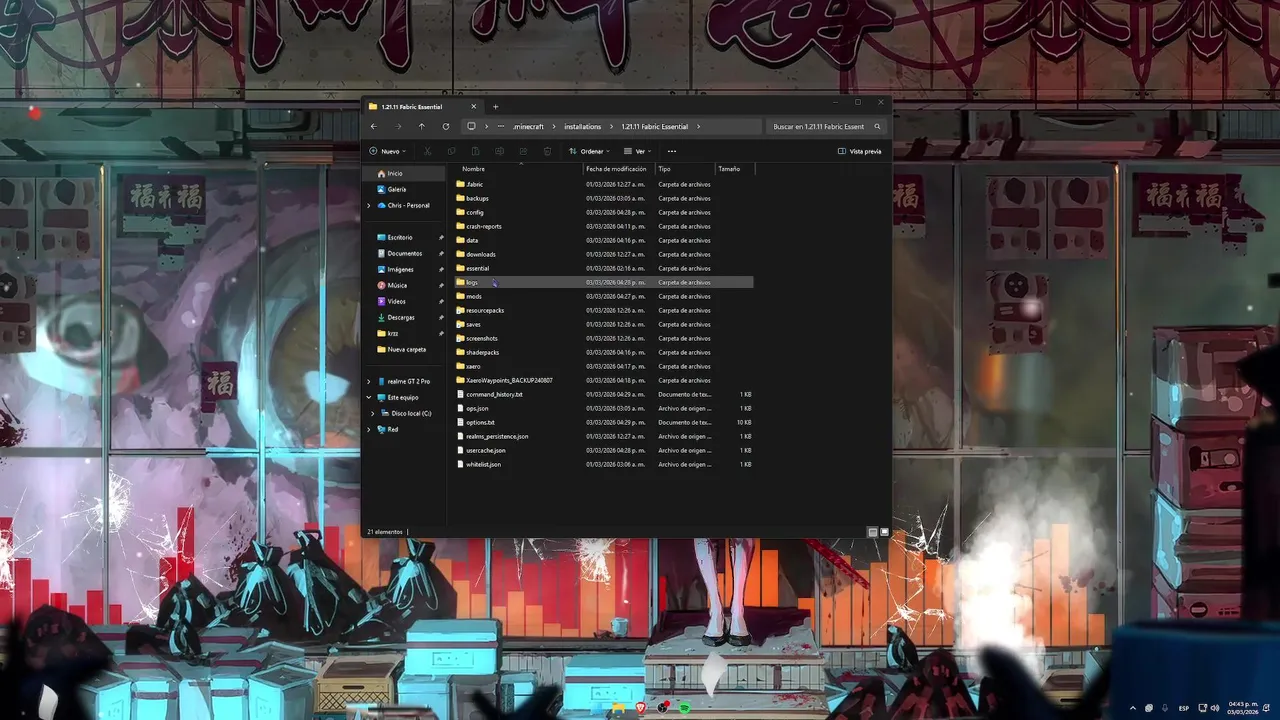Expand the realme GT 2 Pro device
1280x720 pixels.
(369, 381)
